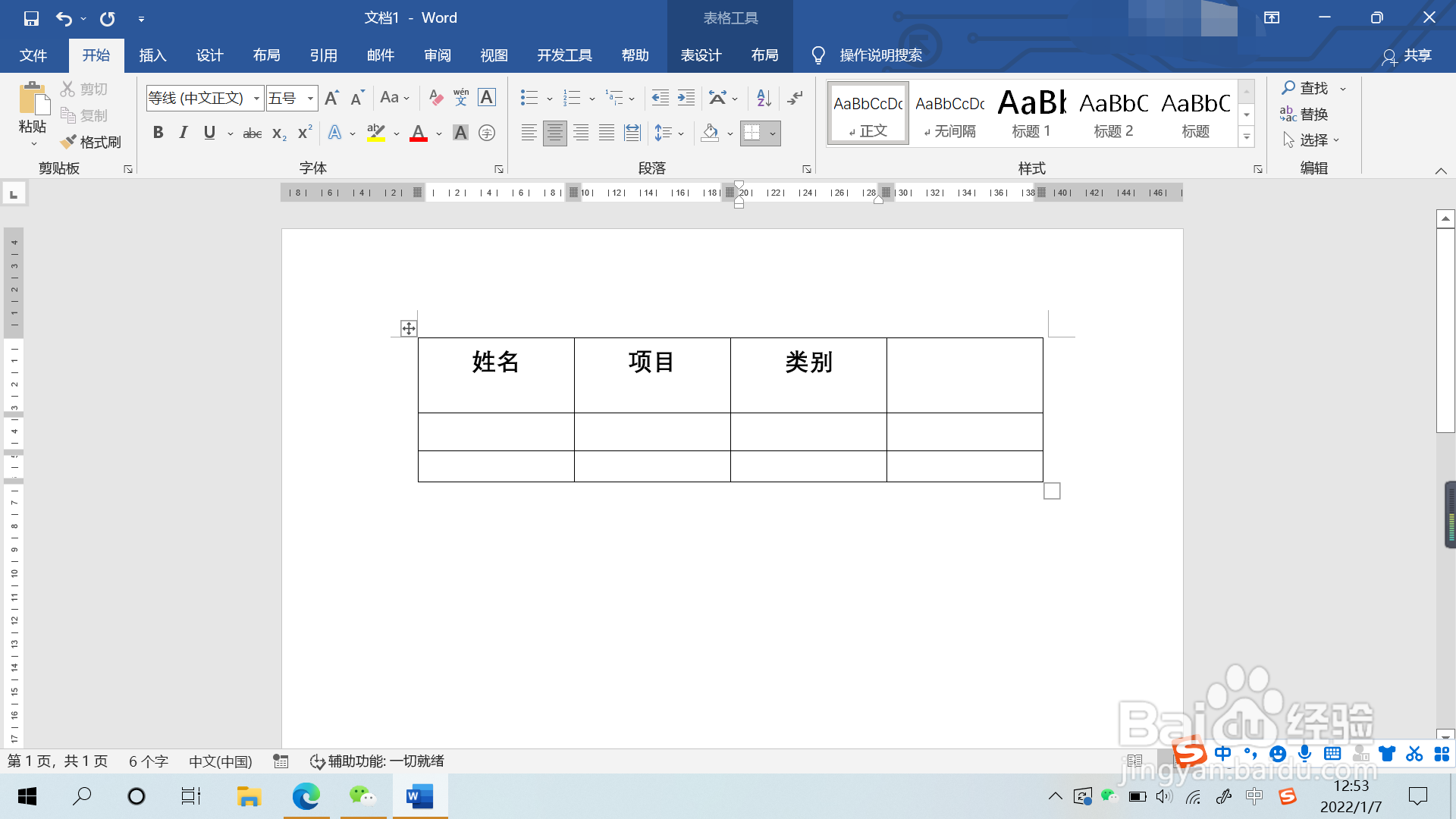Toggle italic formatting
The image size is (1456, 819).
point(182,133)
